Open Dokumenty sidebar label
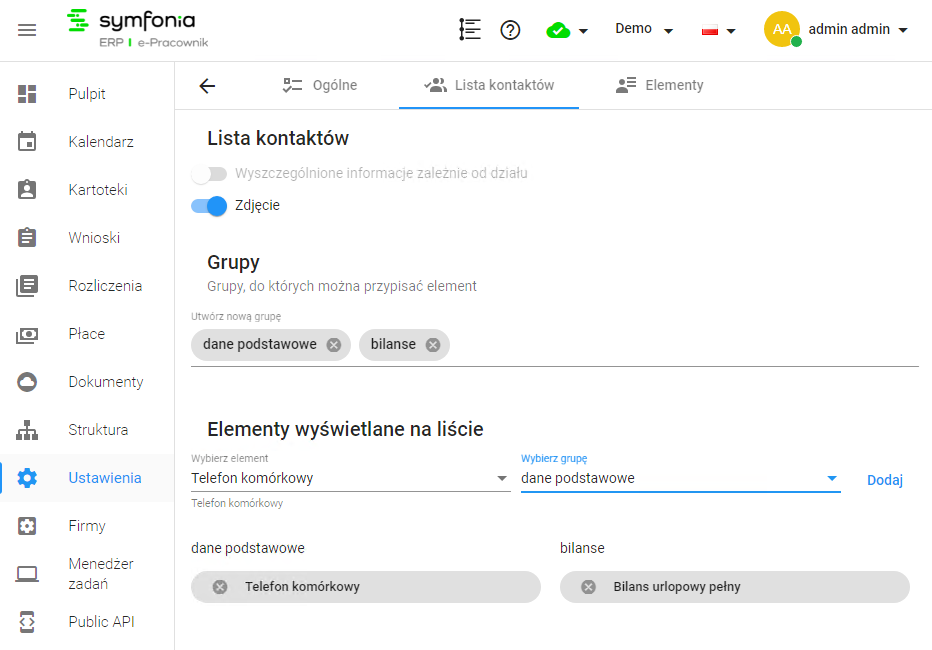 click(106, 382)
